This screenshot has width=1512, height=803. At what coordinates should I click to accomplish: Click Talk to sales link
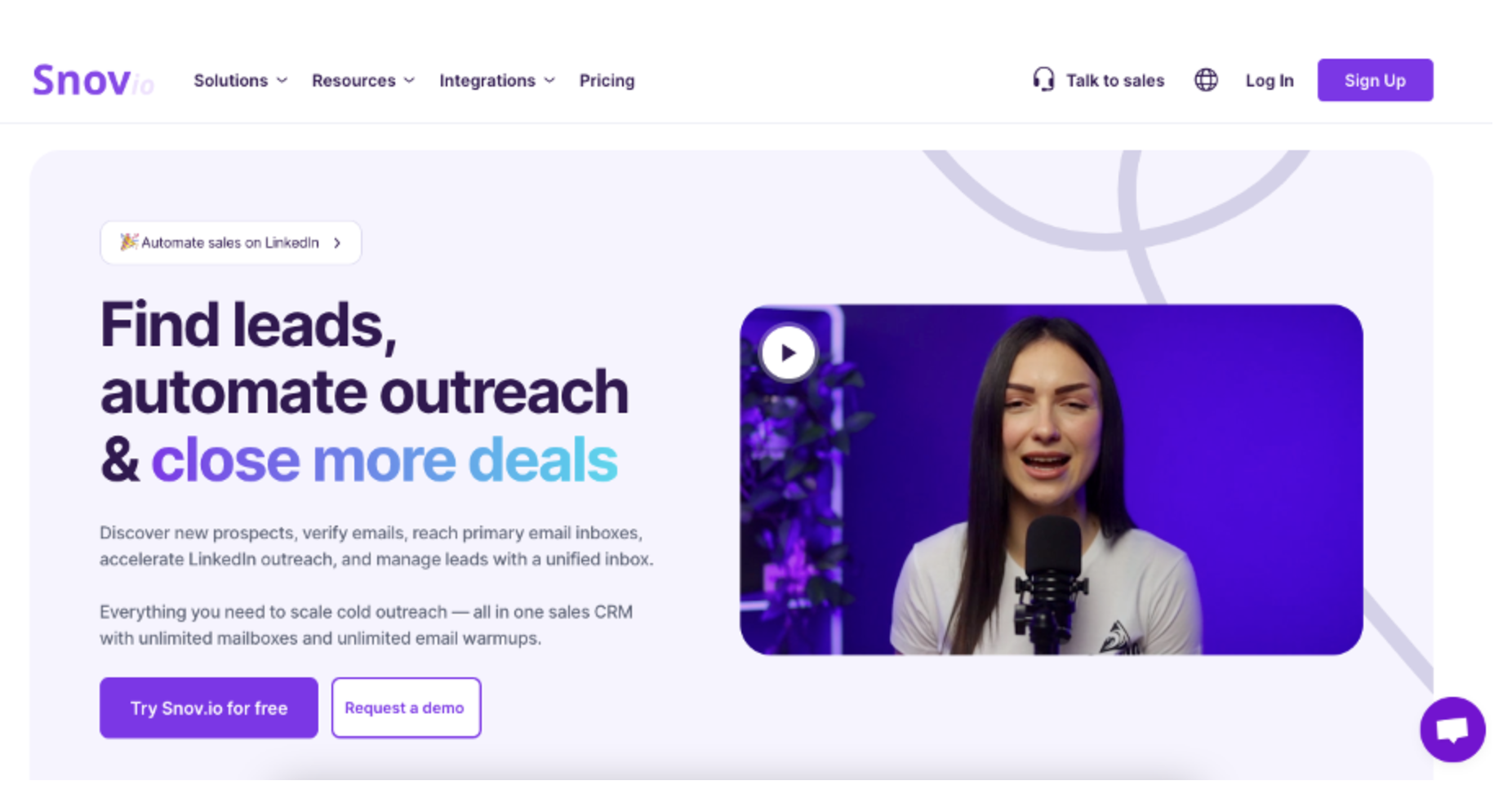pyautogui.click(x=1115, y=81)
